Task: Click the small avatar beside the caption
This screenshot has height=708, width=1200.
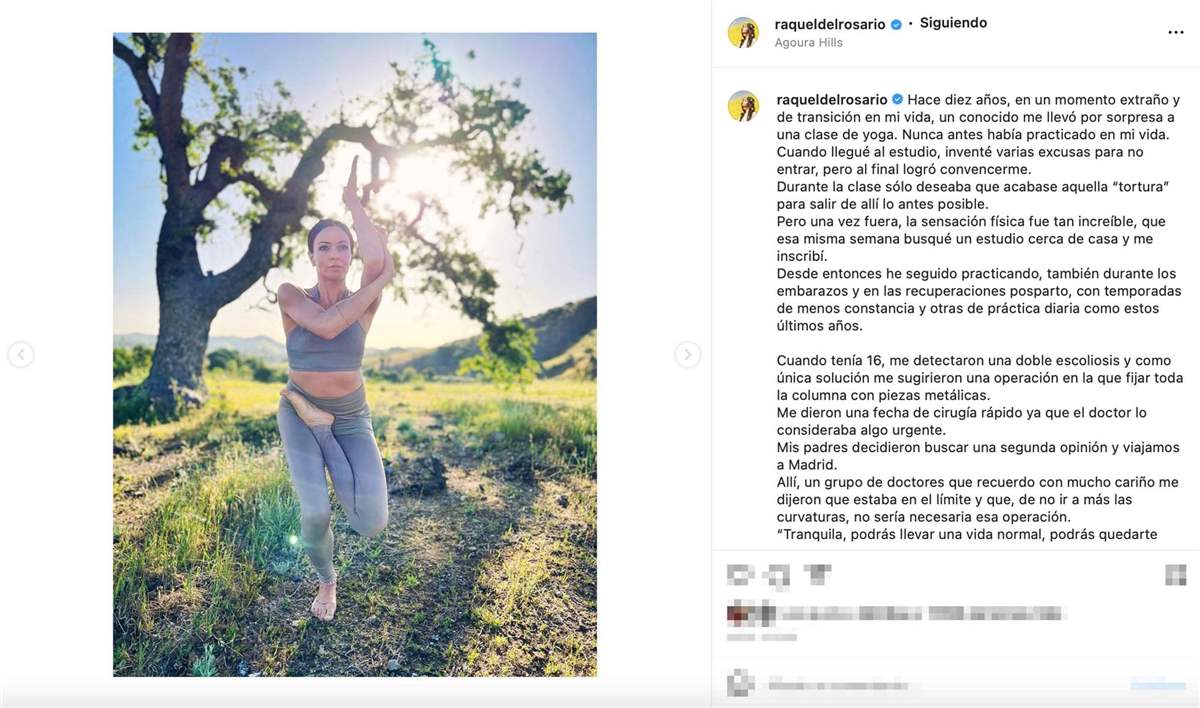Action: coord(743,106)
